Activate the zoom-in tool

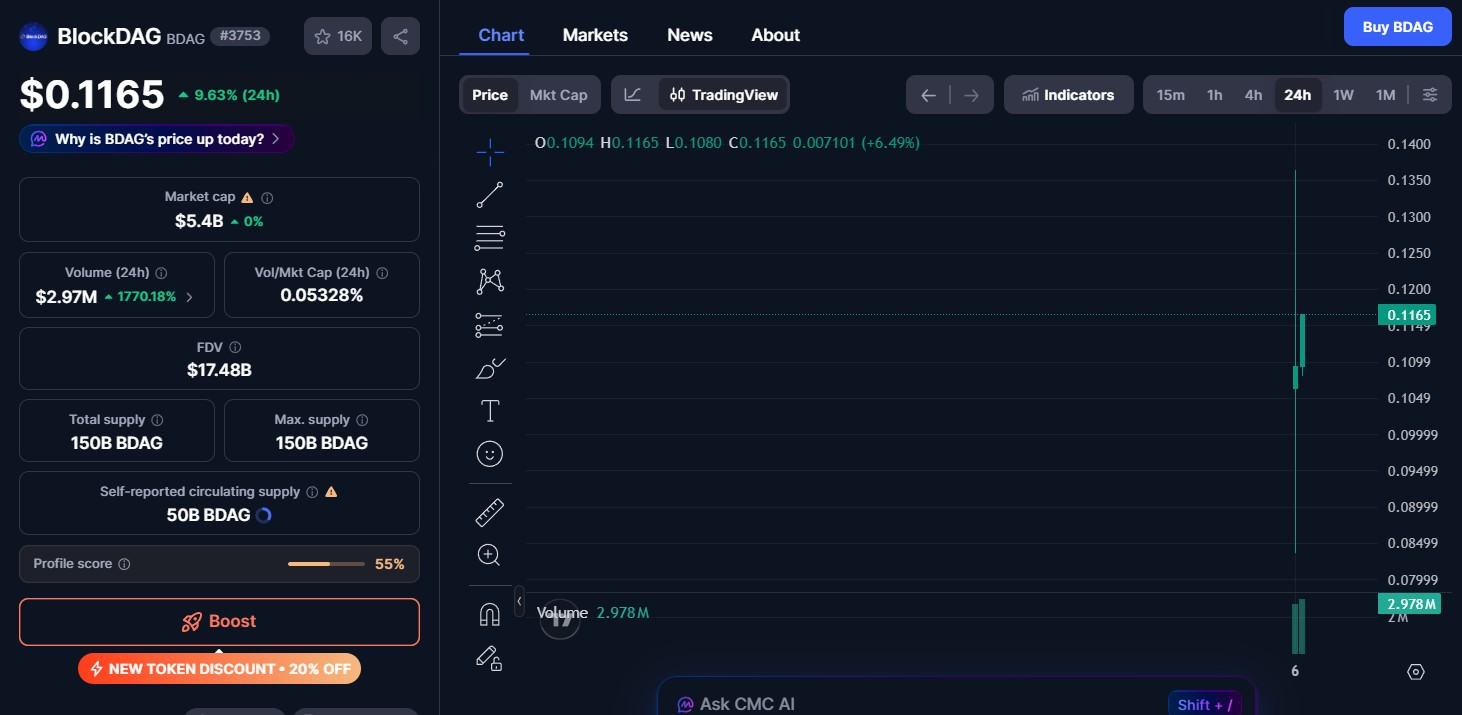[489, 554]
